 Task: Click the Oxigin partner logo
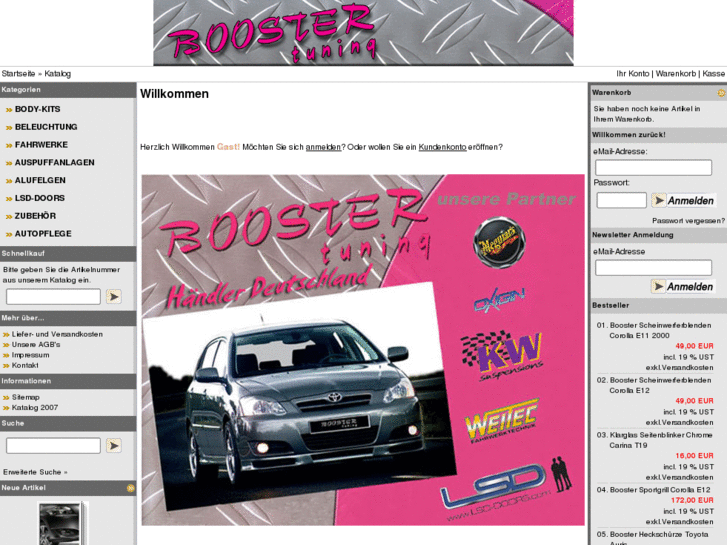pos(499,299)
